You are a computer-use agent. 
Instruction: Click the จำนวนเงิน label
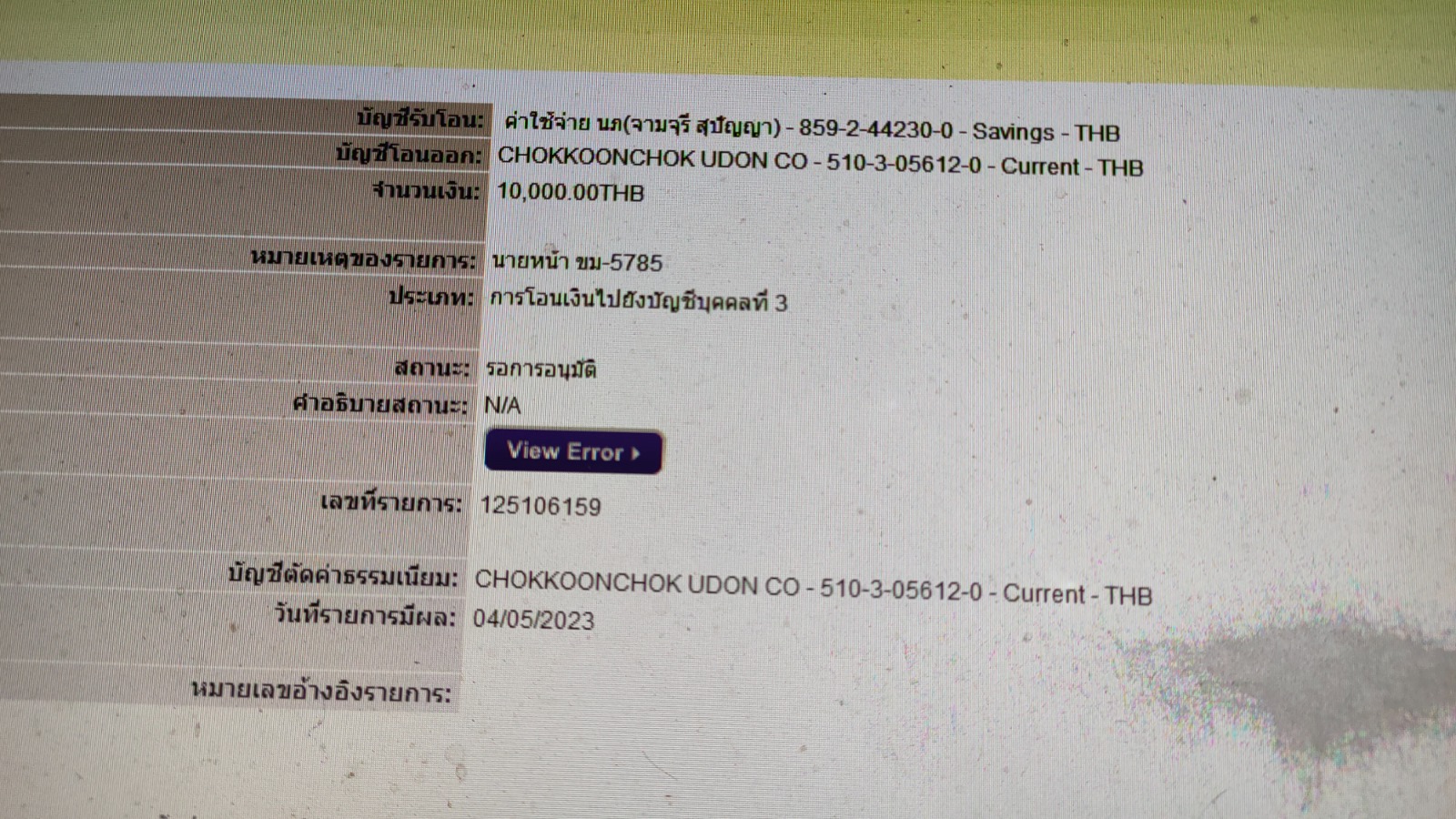pos(425,191)
